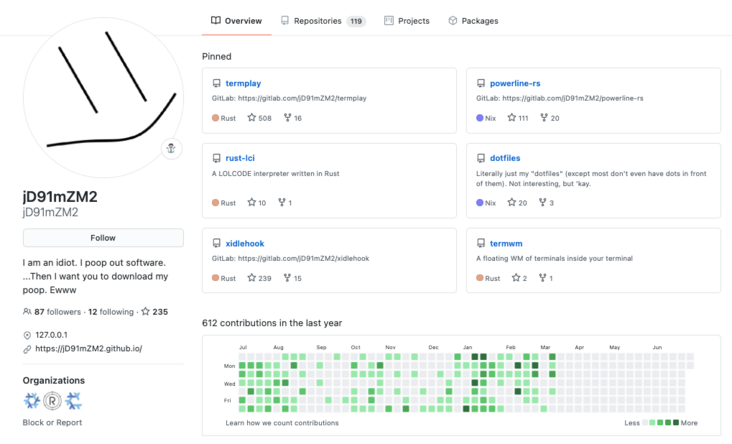
Task: Click the xidlehook forks icon
Action: [x=288, y=278]
